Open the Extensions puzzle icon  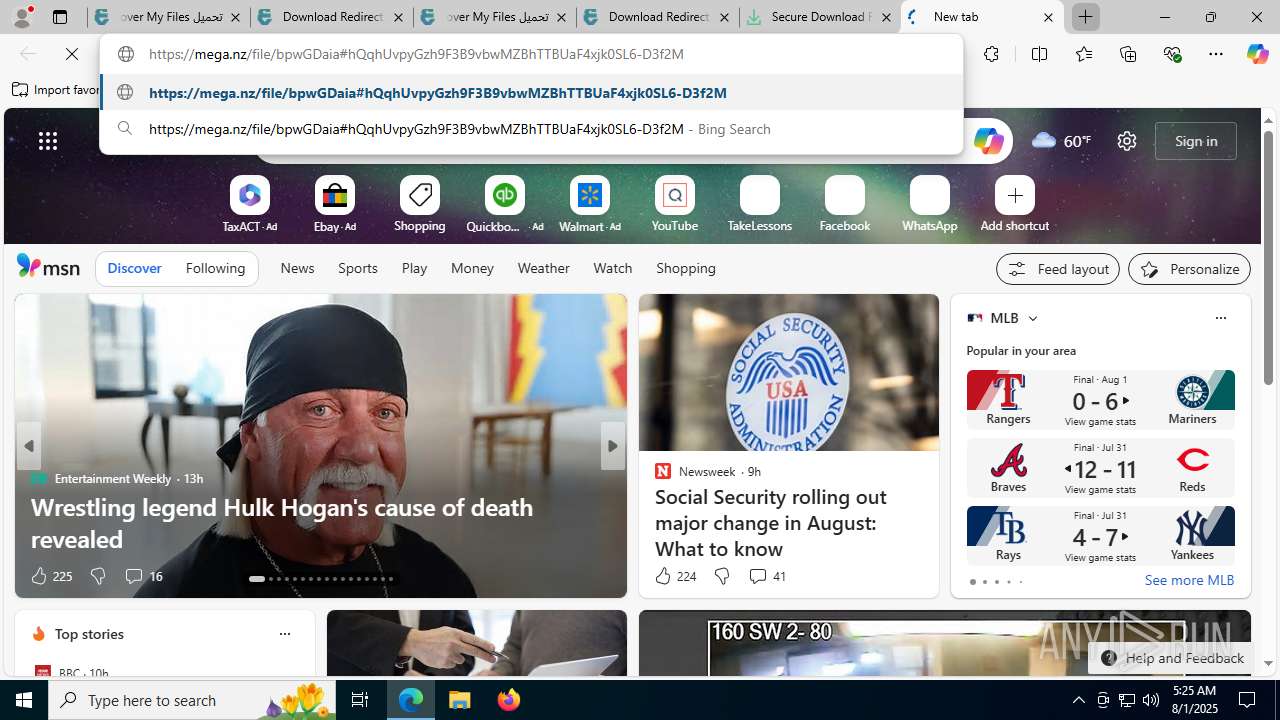(x=991, y=54)
